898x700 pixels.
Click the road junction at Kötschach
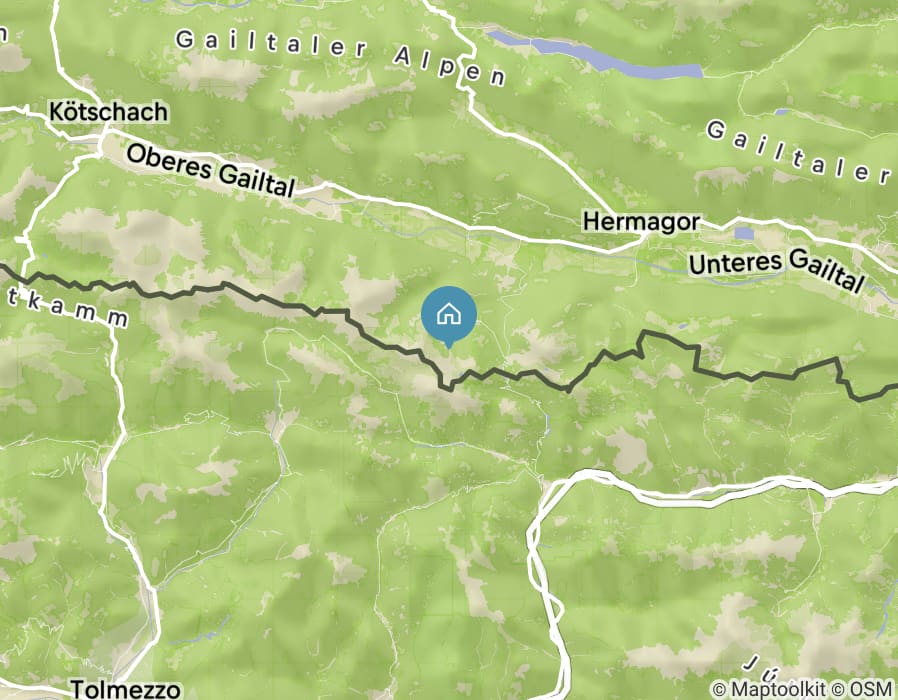pos(104,136)
